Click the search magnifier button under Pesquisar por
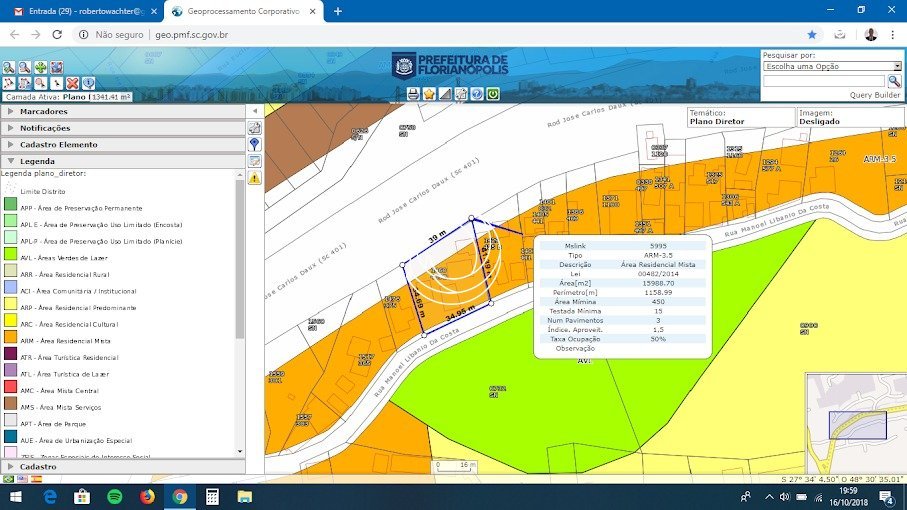The width and height of the screenshot is (907, 510). 894,81
